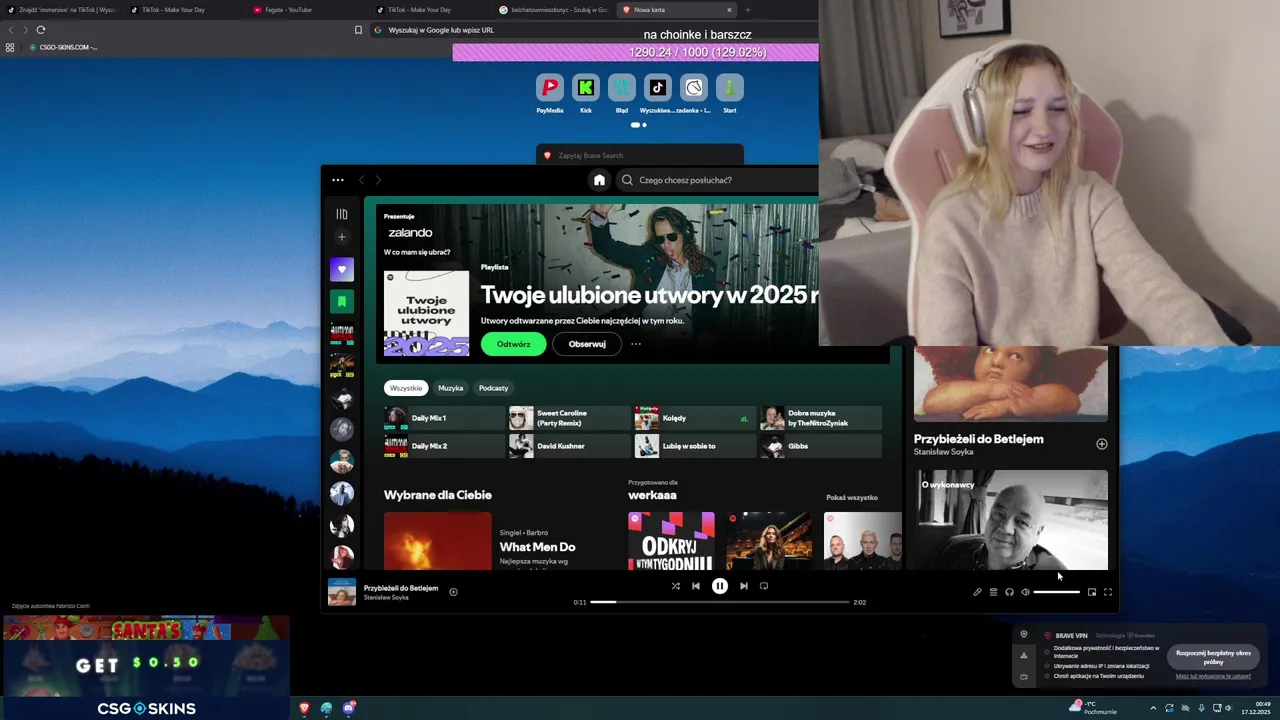
Task: Click the Wyszukaj w Google address bar
Action: coord(595,30)
